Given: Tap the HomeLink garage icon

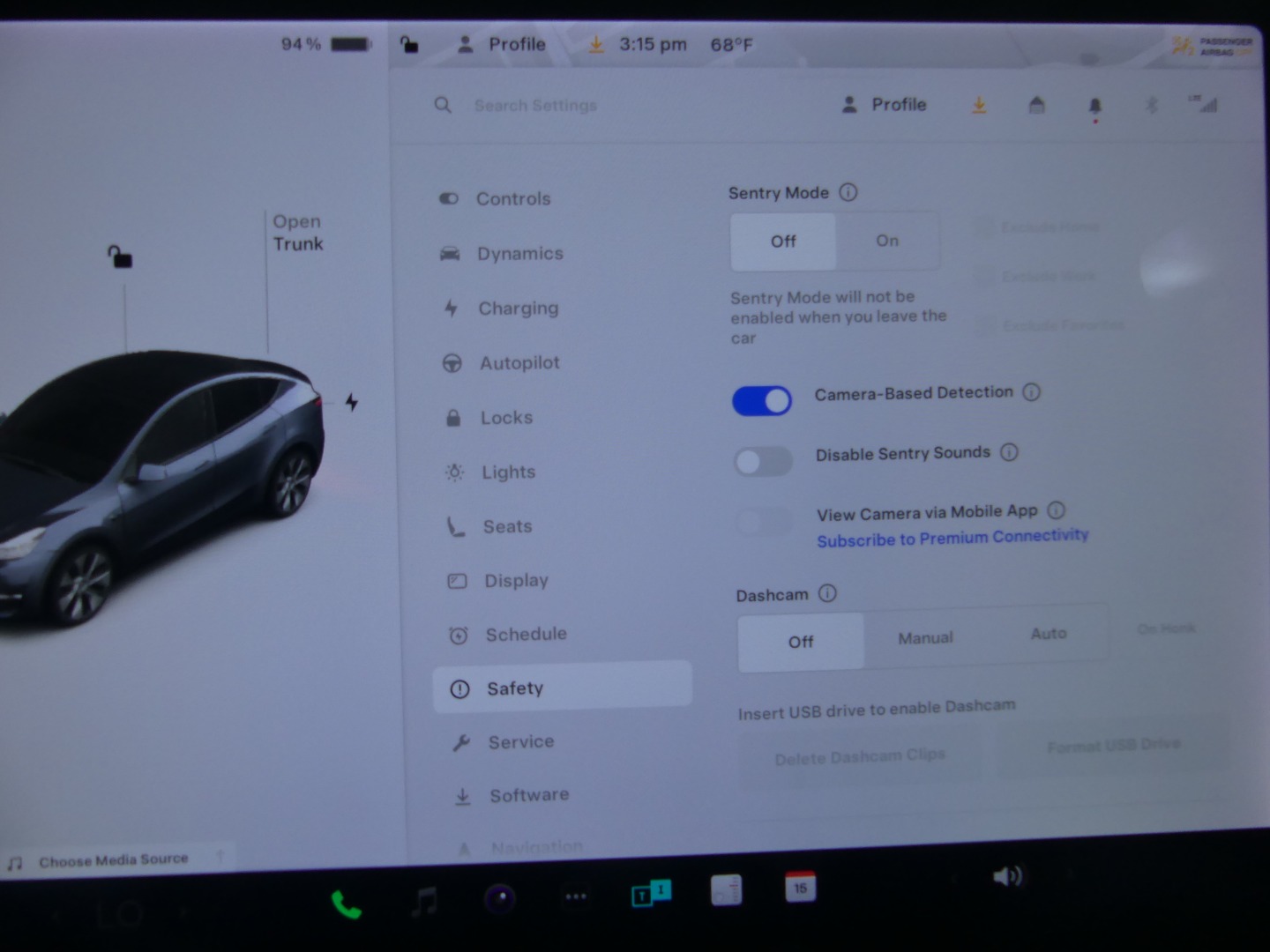Looking at the screenshot, I should coord(1037,106).
